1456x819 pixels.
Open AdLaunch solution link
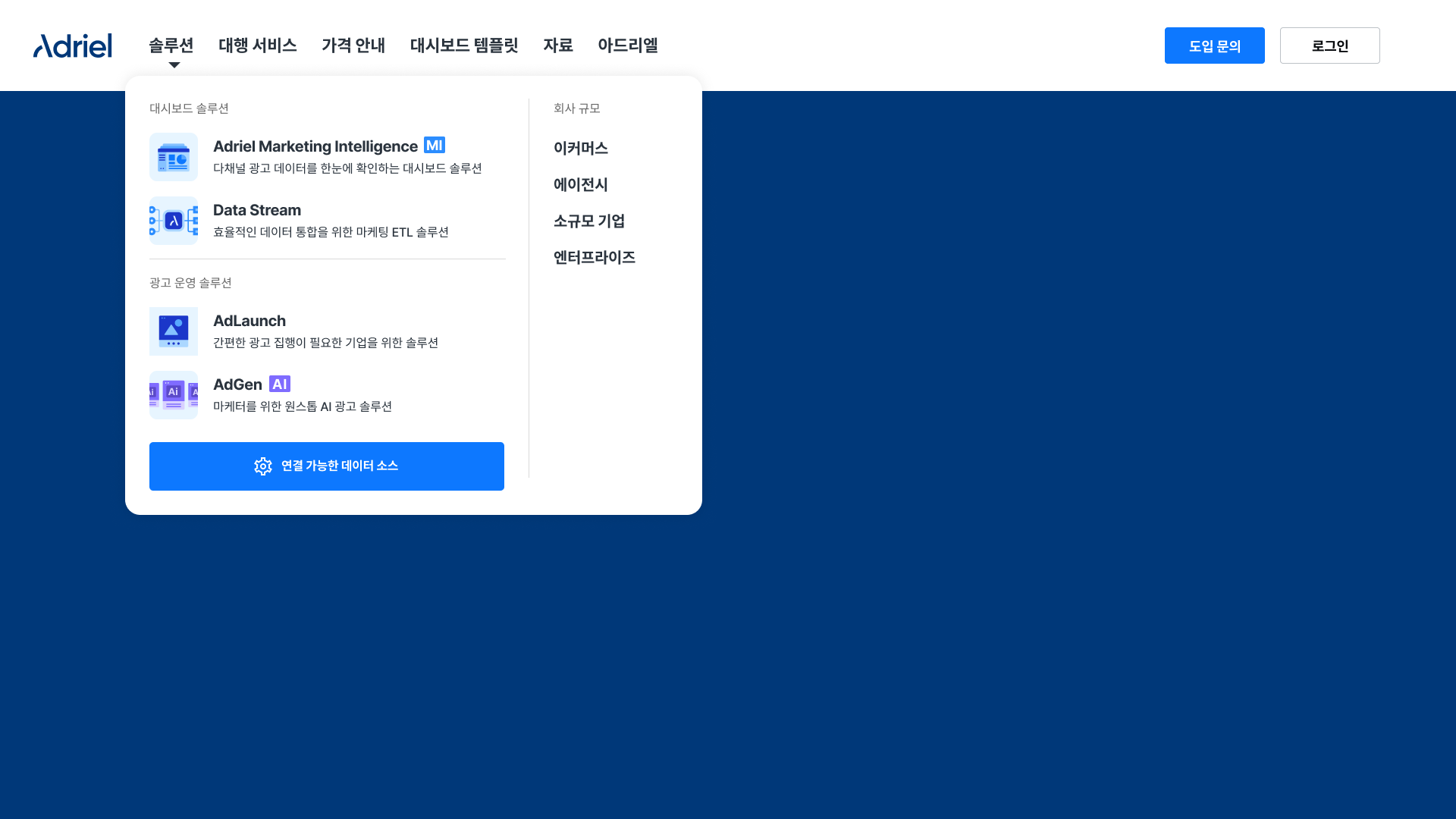249,321
